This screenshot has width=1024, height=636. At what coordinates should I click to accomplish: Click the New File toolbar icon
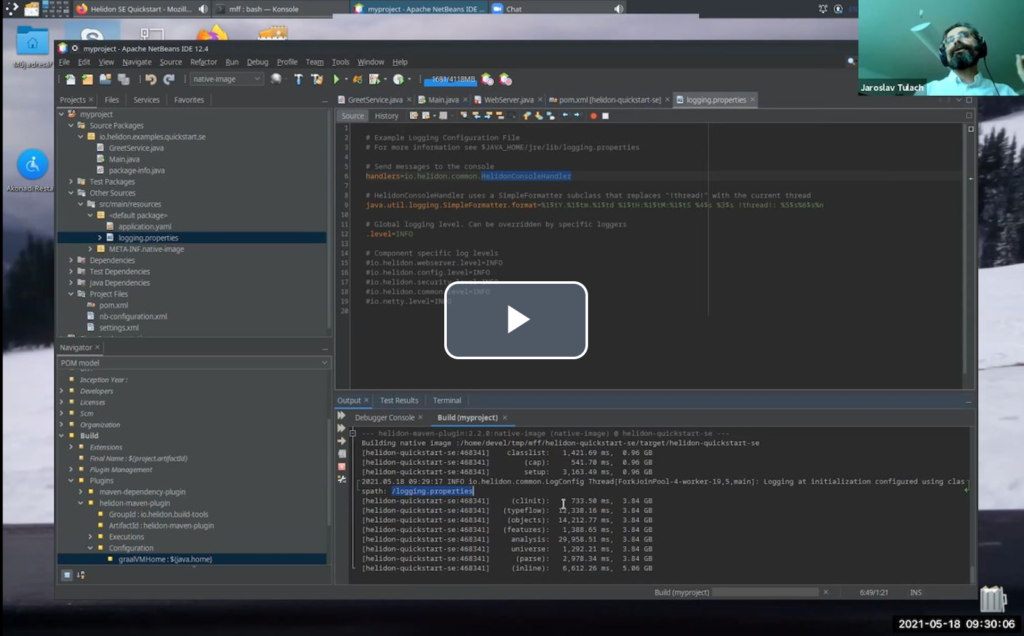[x=70, y=79]
